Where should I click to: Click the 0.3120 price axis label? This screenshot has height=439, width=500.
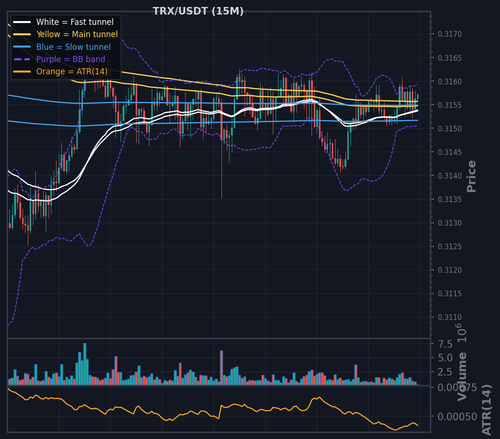tap(450, 270)
